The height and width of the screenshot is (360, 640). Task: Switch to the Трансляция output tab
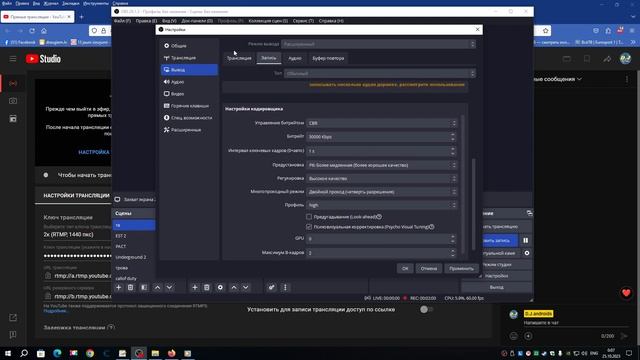[239, 58]
